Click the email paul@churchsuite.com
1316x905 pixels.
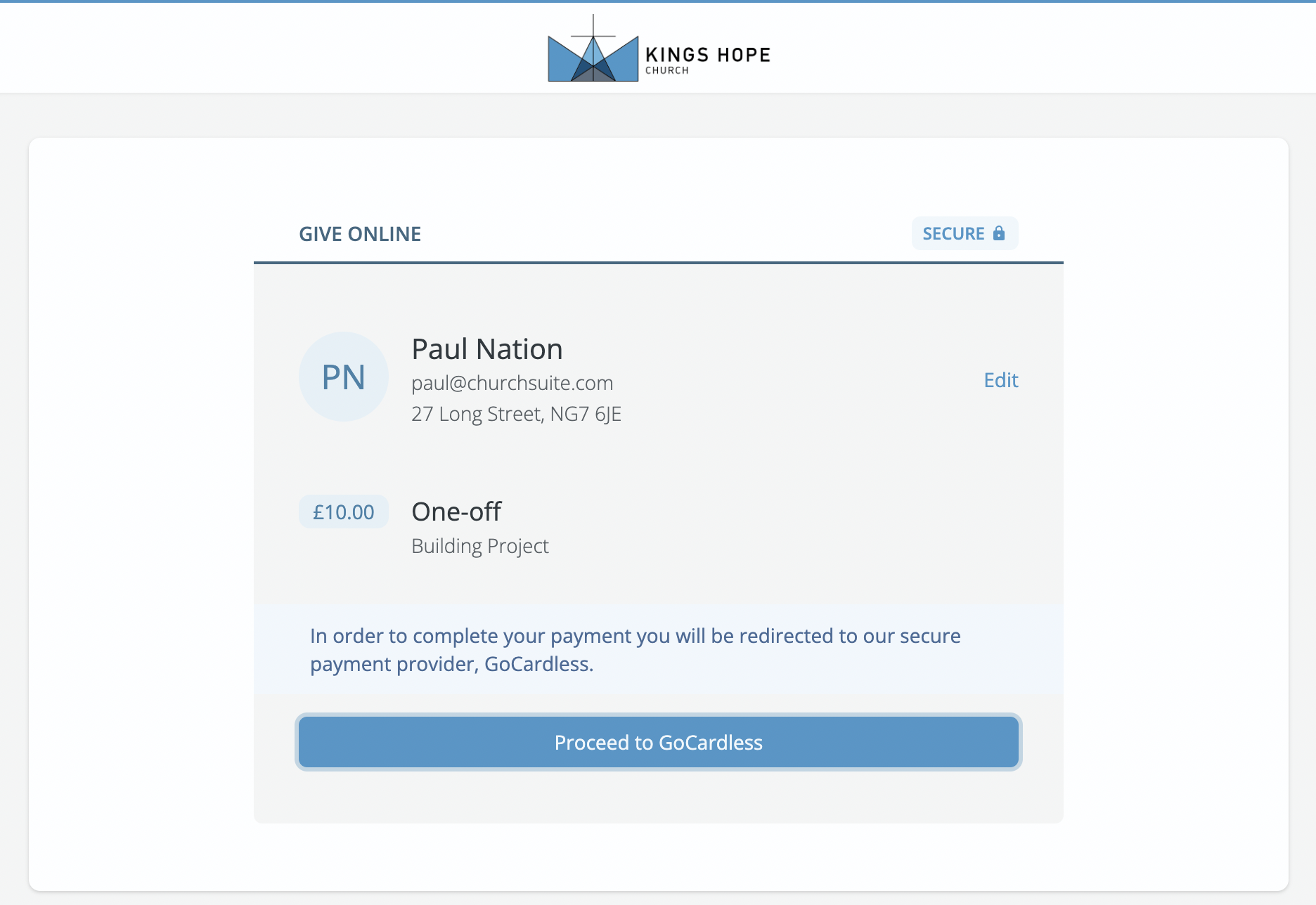click(512, 383)
